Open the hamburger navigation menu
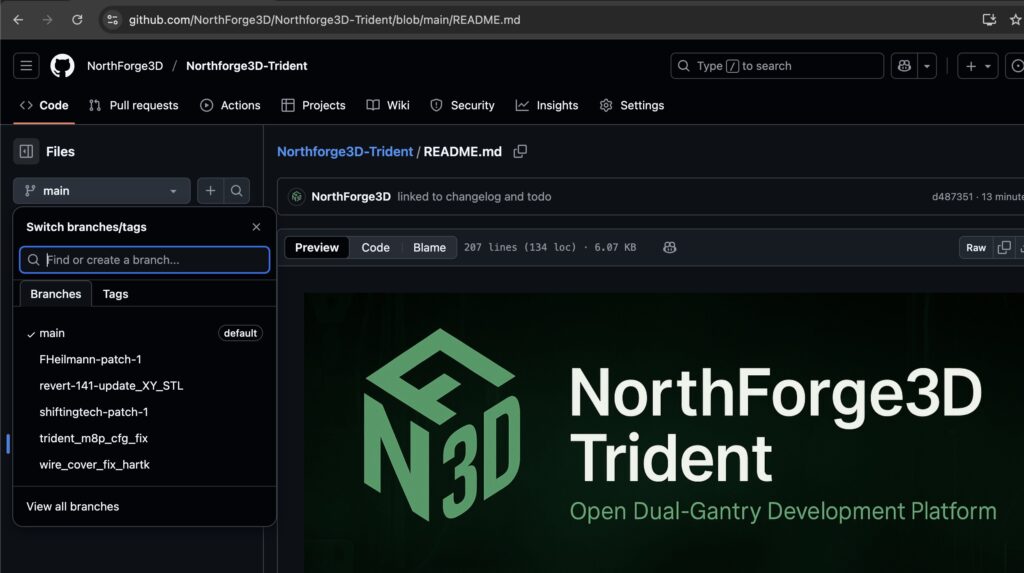 (x=26, y=66)
